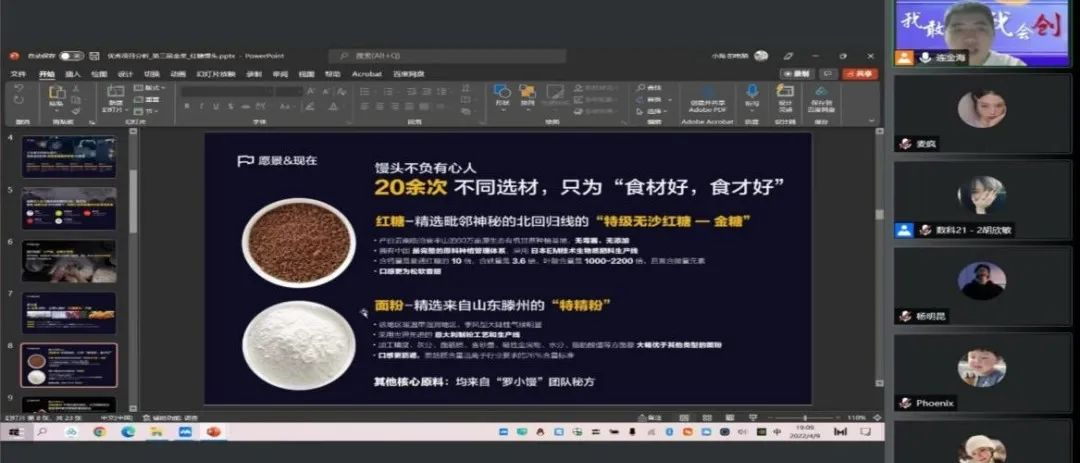Toggle the AutoSave switch in title bar
The height and width of the screenshot is (463, 1080).
point(71,56)
